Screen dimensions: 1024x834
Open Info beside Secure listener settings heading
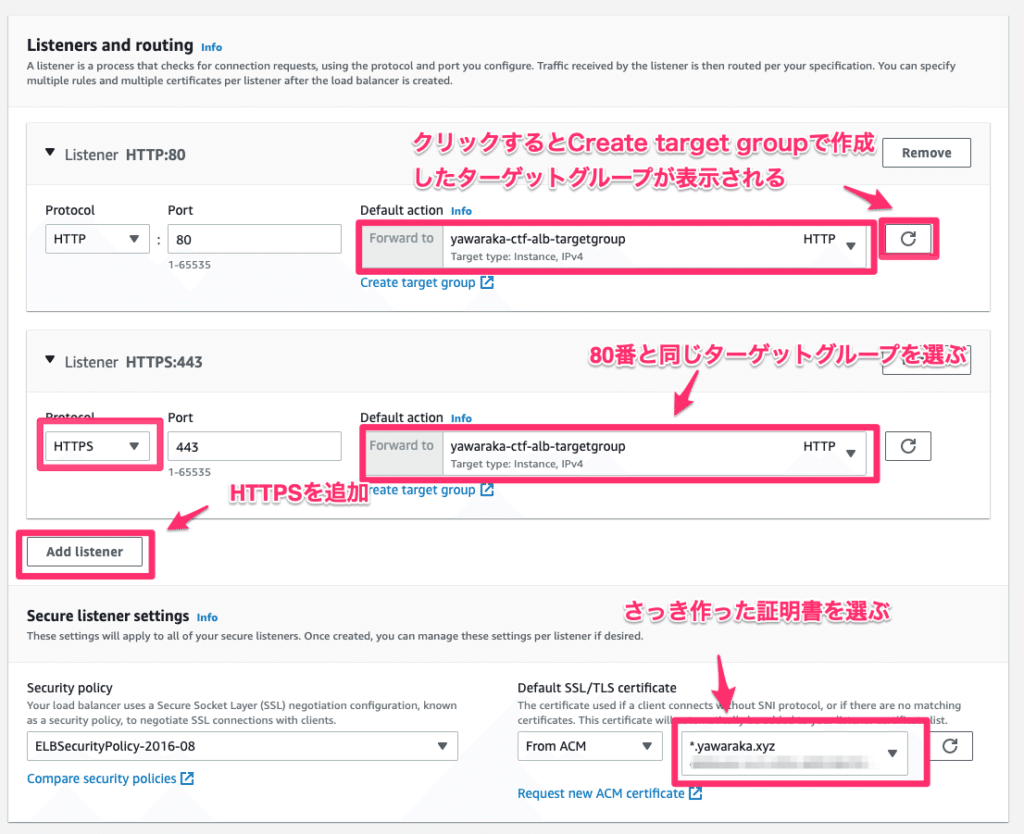pos(207,617)
